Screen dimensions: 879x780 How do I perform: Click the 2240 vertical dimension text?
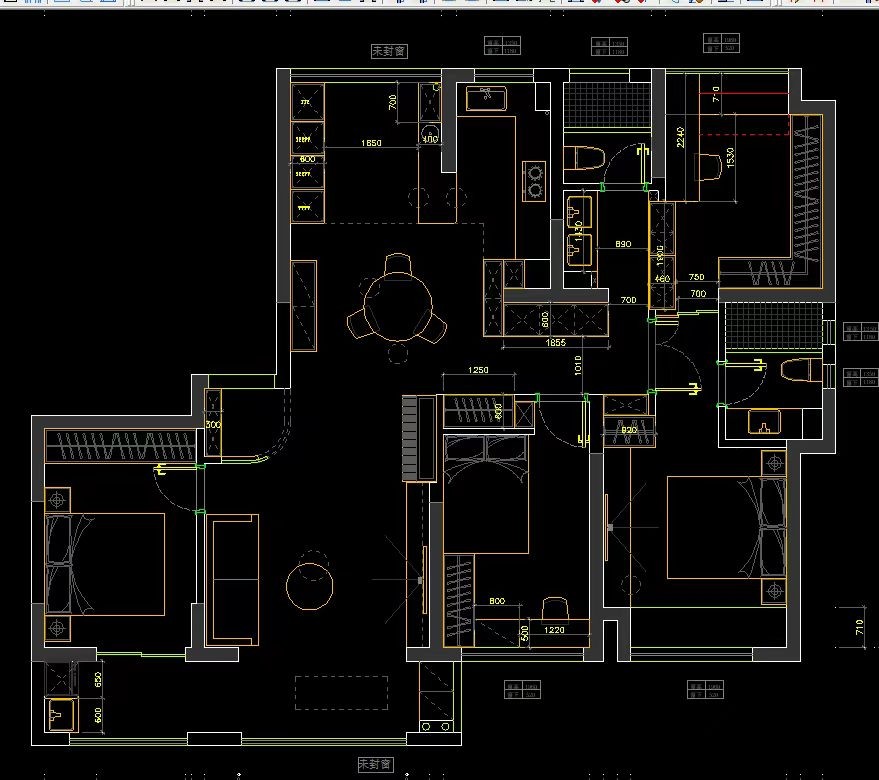pyautogui.click(x=681, y=137)
